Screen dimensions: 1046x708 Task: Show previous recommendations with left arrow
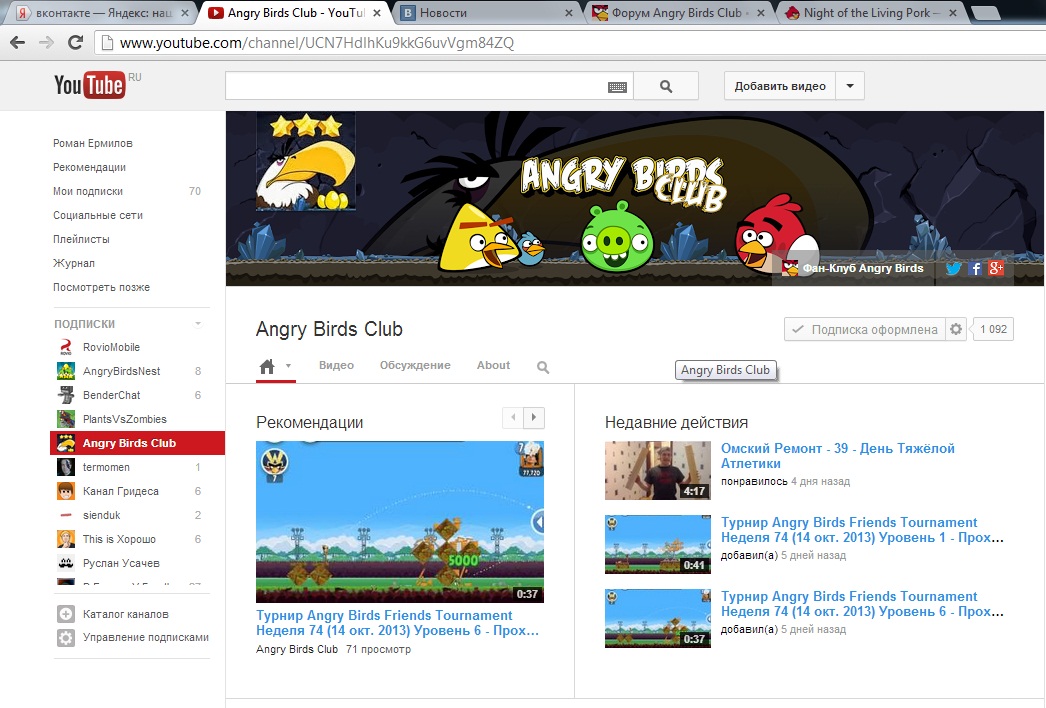coord(513,418)
